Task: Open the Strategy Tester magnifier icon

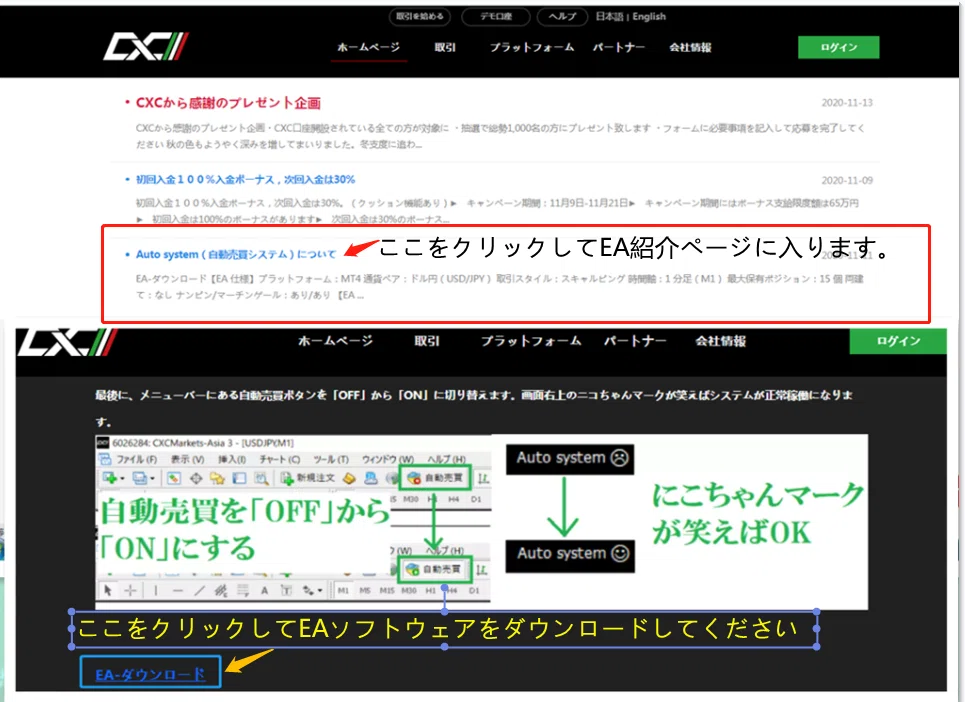Action: pos(262,478)
